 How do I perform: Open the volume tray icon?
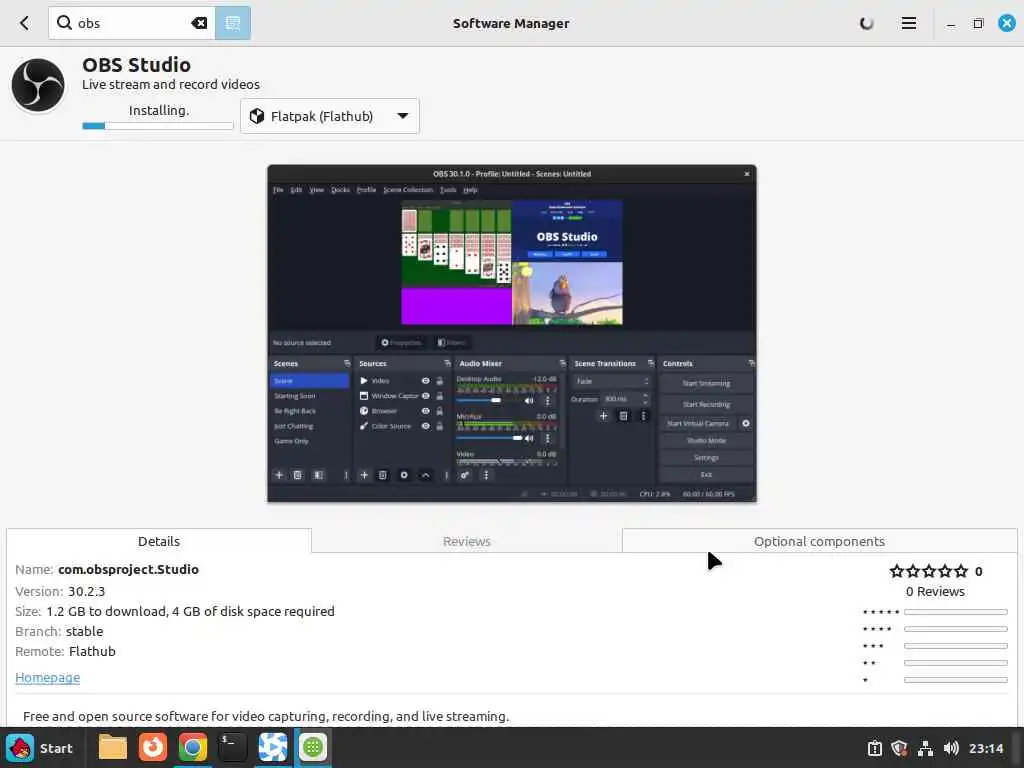[951, 748]
